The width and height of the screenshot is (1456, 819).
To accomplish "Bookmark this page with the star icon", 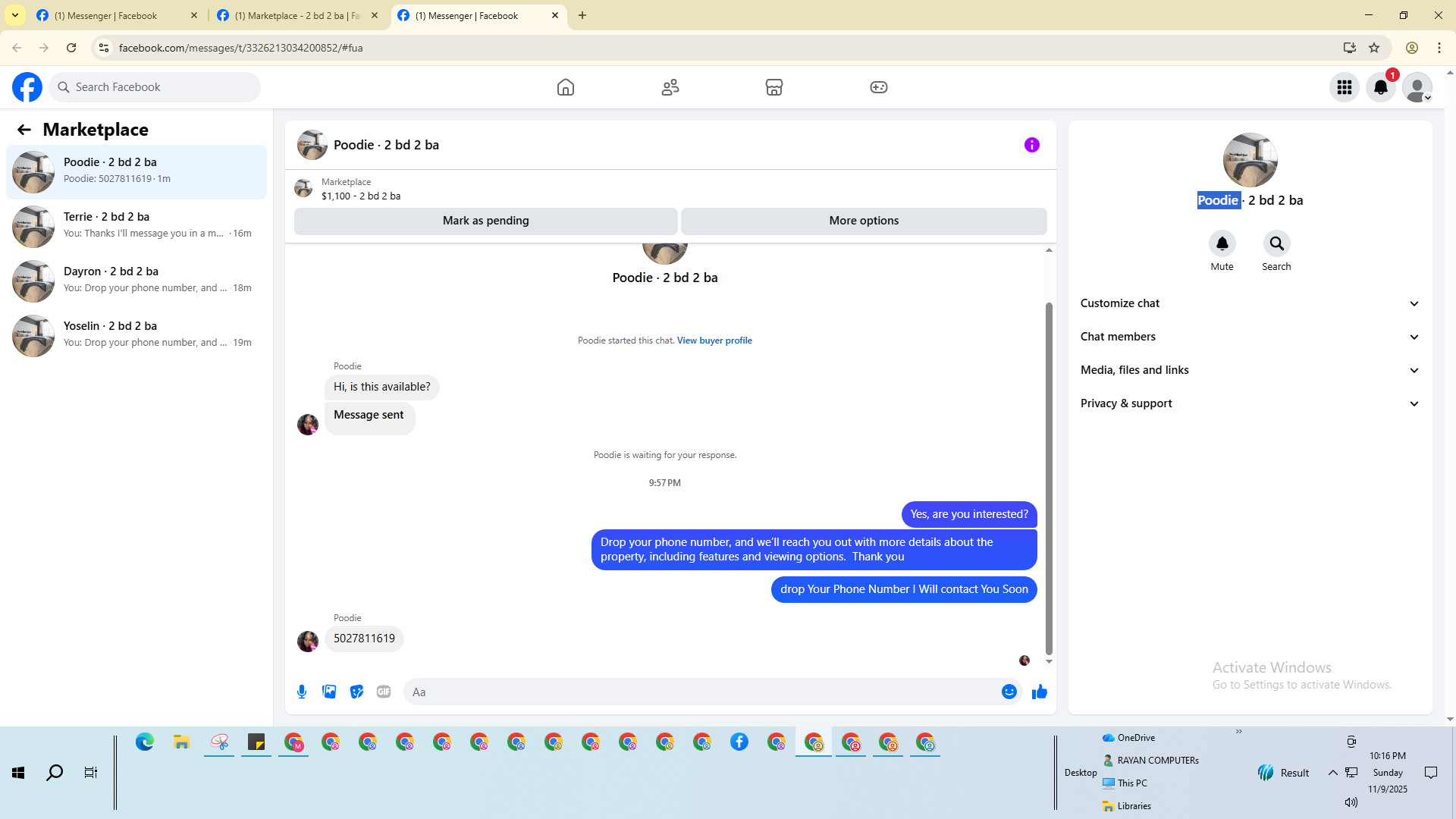I will (1374, 48).
